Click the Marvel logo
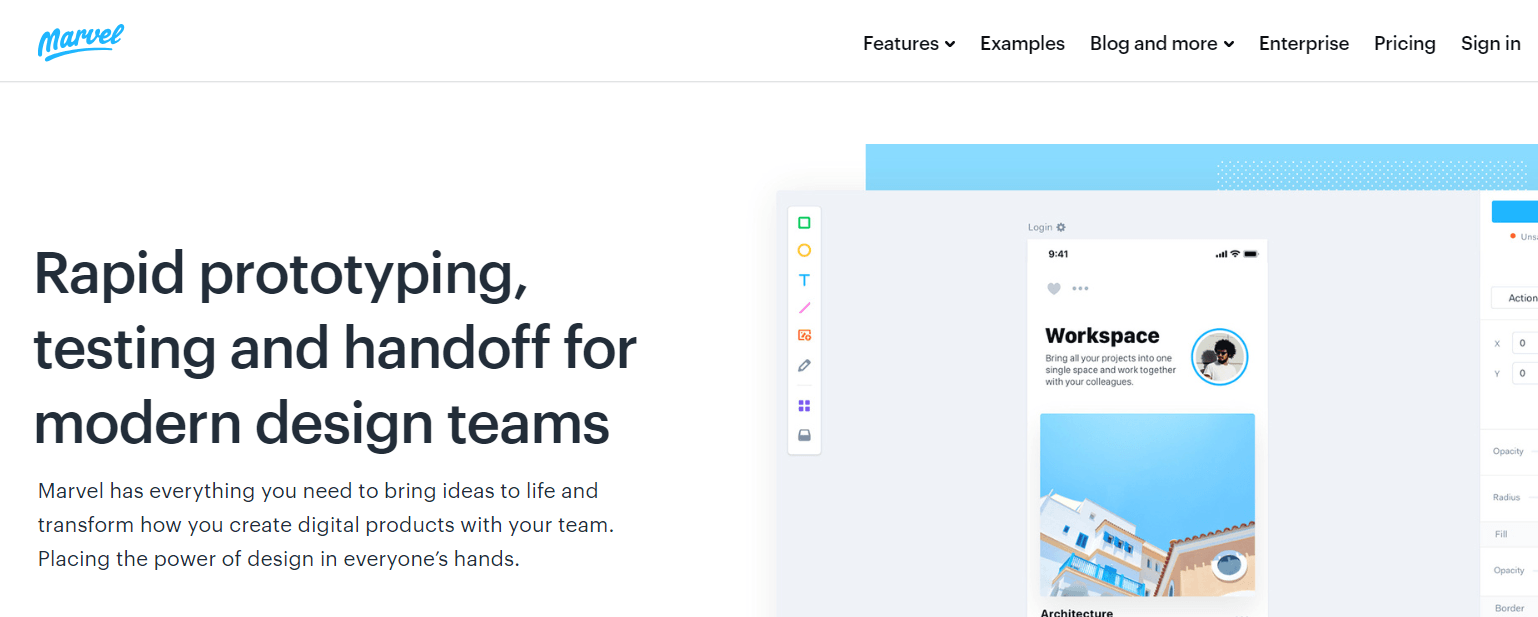Screen dimensions: 1538x617 [80, 42]
